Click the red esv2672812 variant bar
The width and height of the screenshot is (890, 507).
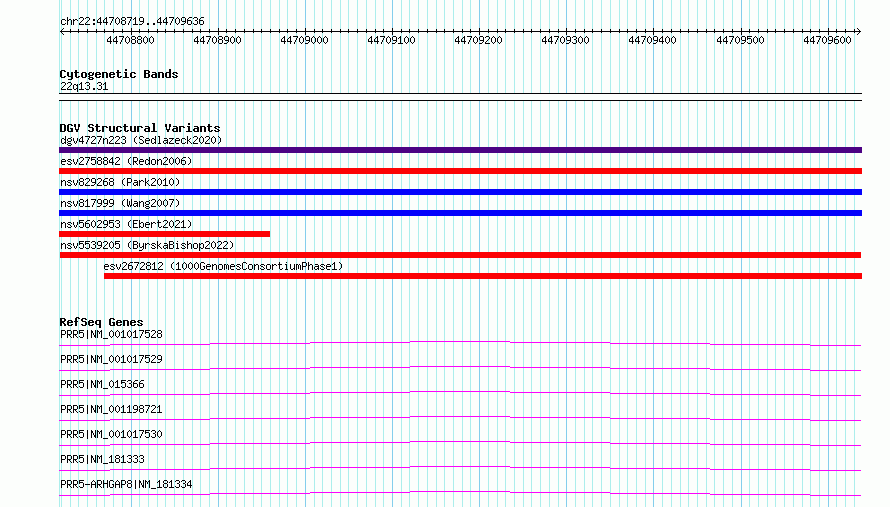click(x=483, y=276)
